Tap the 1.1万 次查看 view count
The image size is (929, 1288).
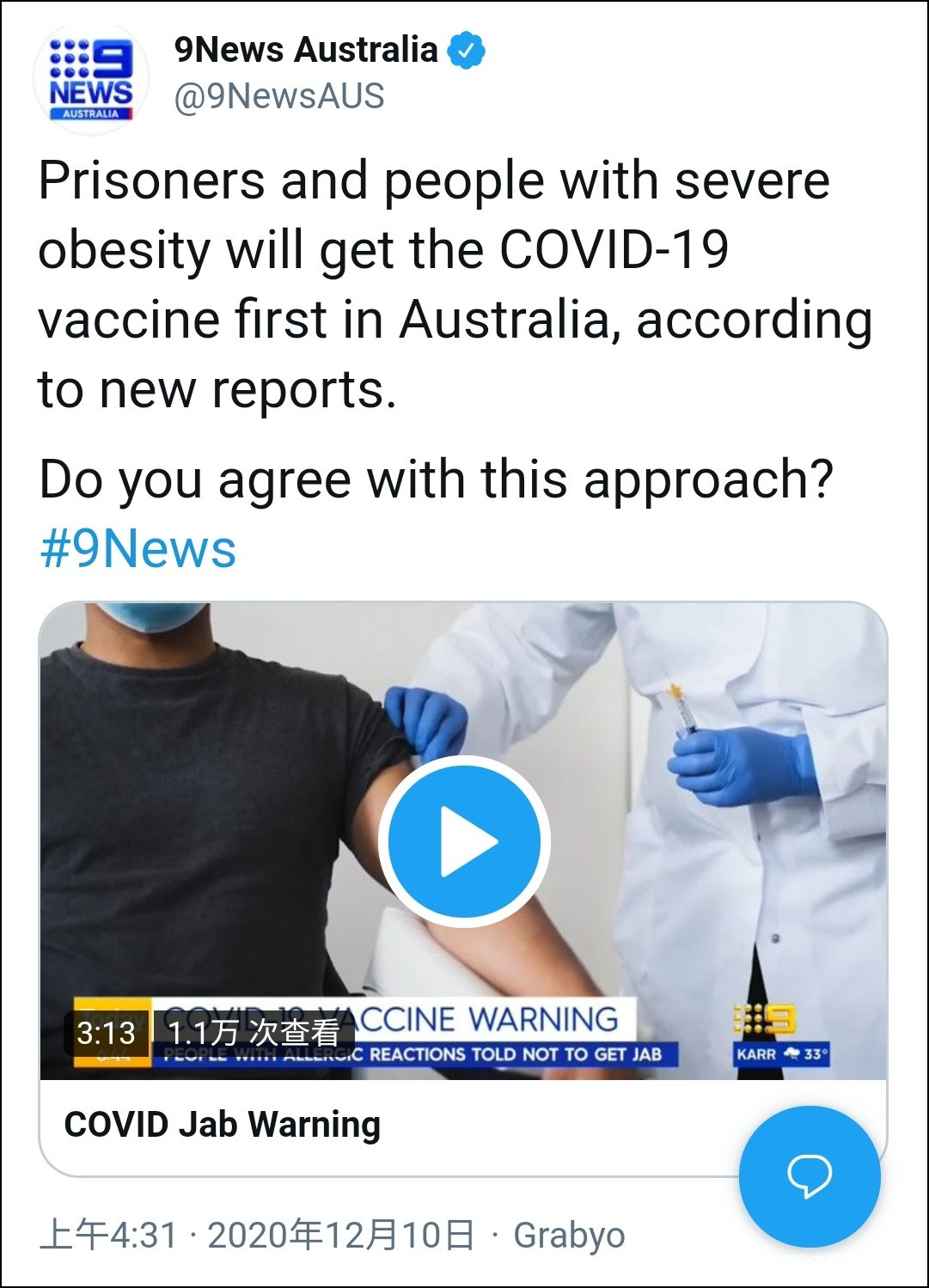[x=253, y=1033]
